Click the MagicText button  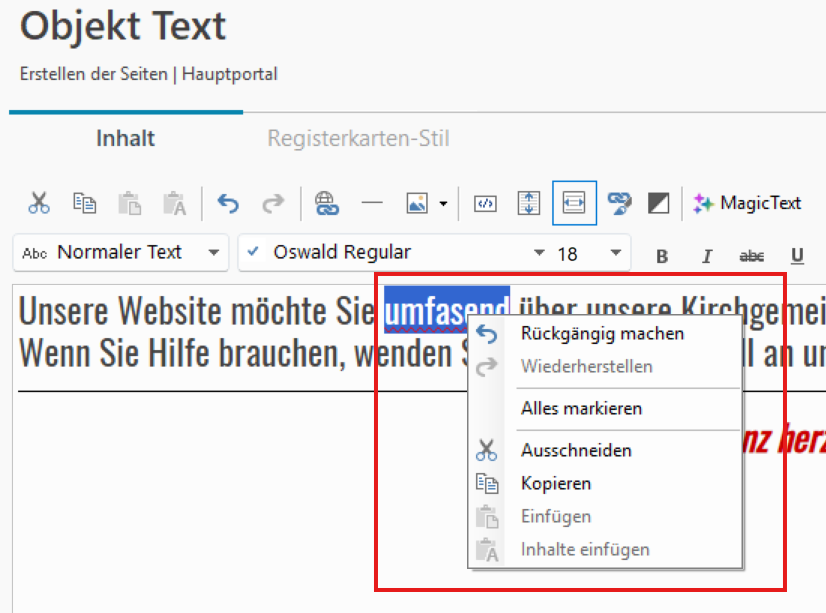pos(748,203)
